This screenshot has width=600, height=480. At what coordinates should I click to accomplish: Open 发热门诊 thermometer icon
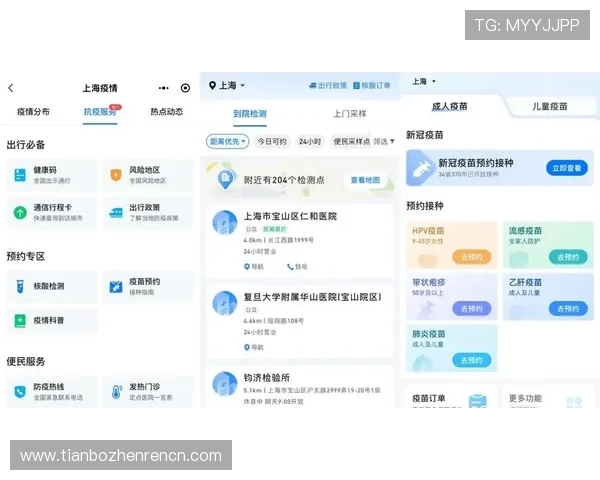(116, 392)
